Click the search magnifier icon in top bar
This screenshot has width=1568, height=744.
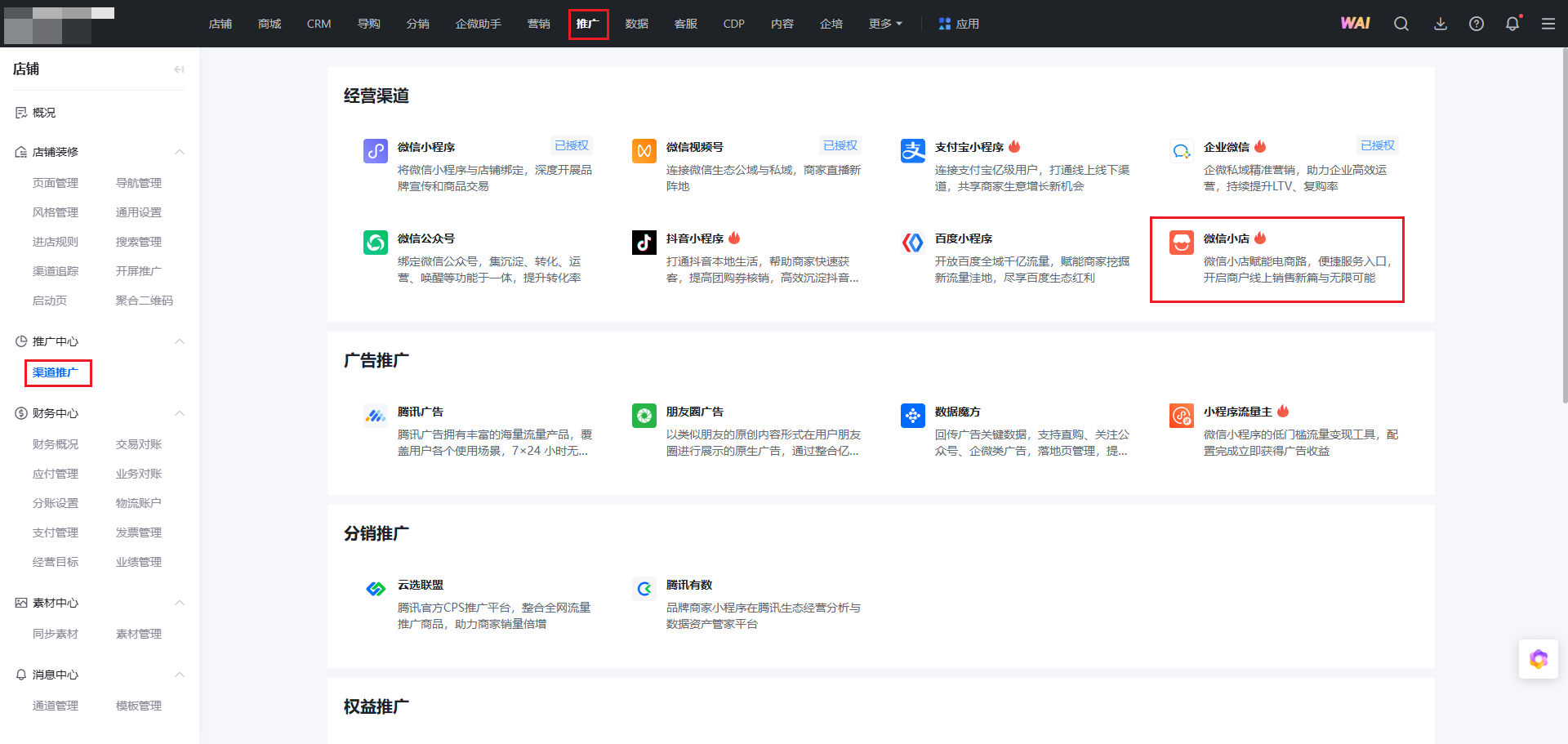point(1401,24)
